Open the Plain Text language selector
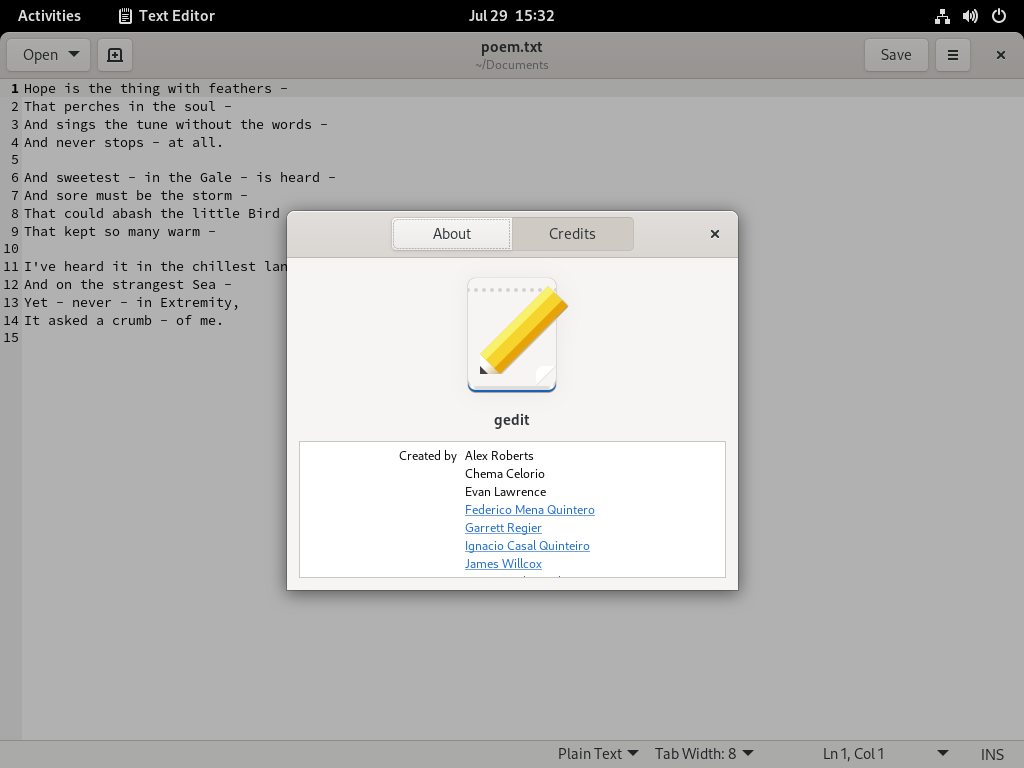The width and height of the screenshot is (1024, 768). tap(598, 754)
